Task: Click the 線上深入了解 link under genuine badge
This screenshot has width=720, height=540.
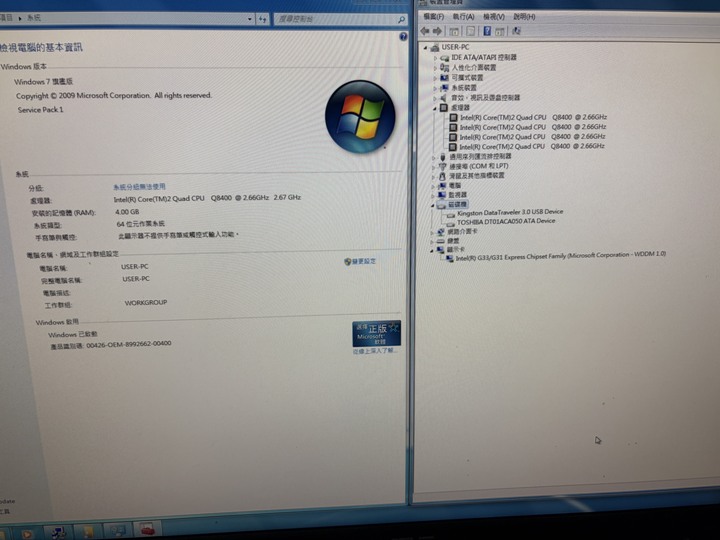Action: [374, 351]
